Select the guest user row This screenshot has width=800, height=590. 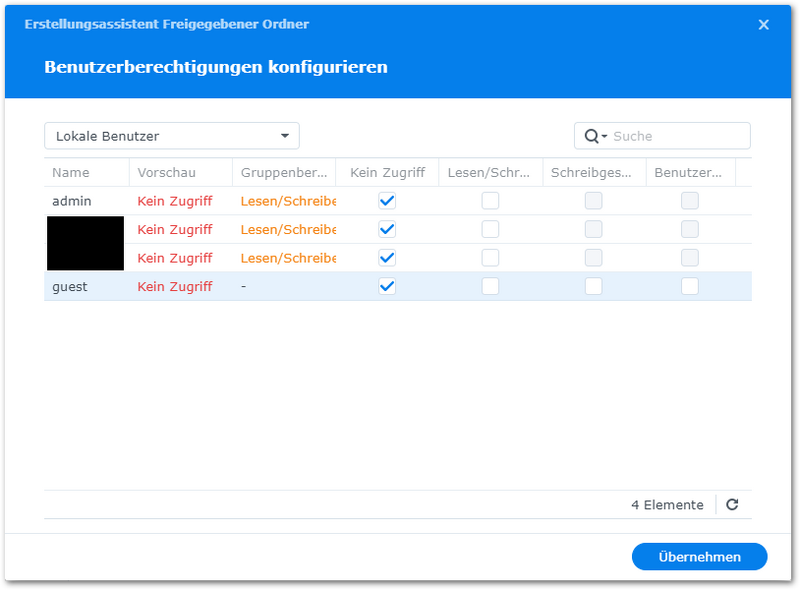[70, 287]
